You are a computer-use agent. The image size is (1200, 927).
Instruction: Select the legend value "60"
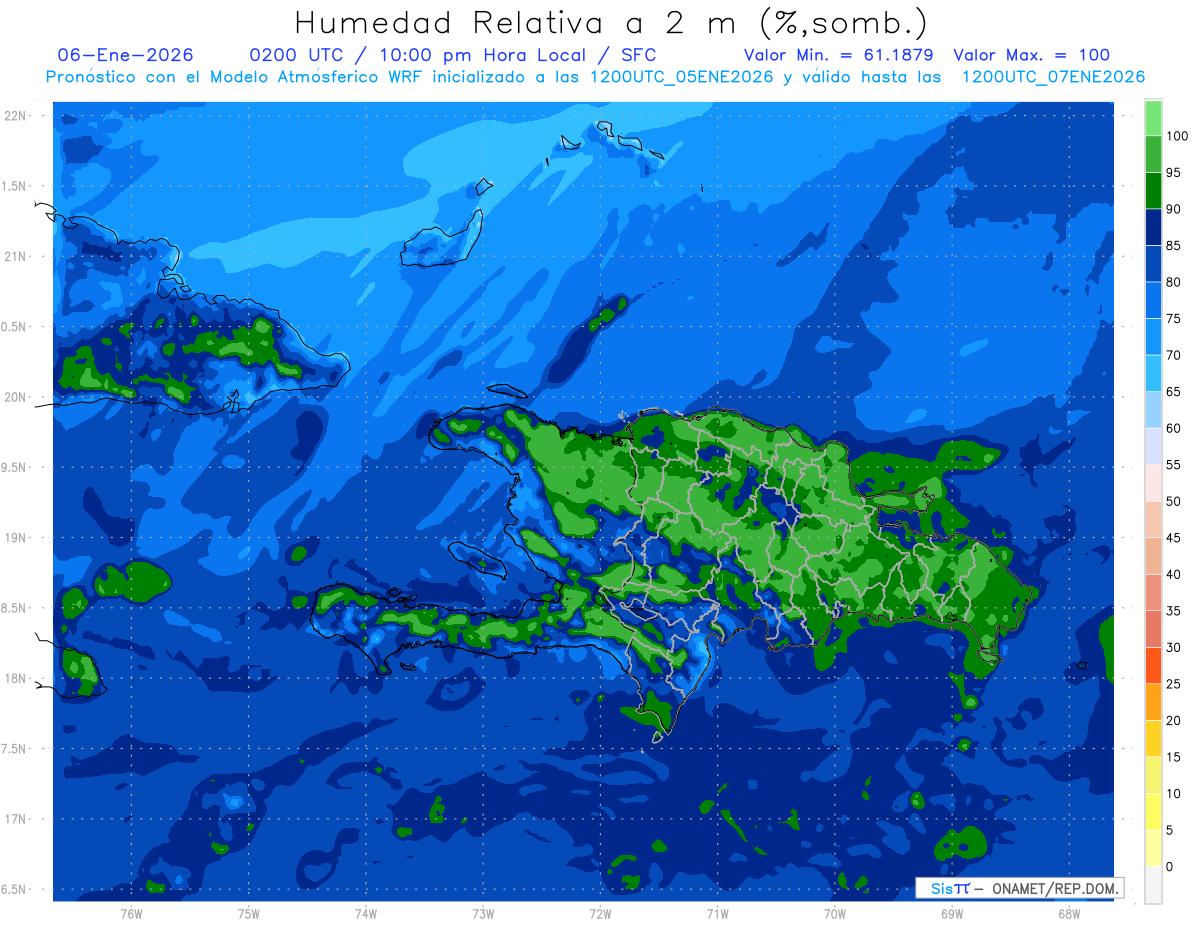point(1174,429)
